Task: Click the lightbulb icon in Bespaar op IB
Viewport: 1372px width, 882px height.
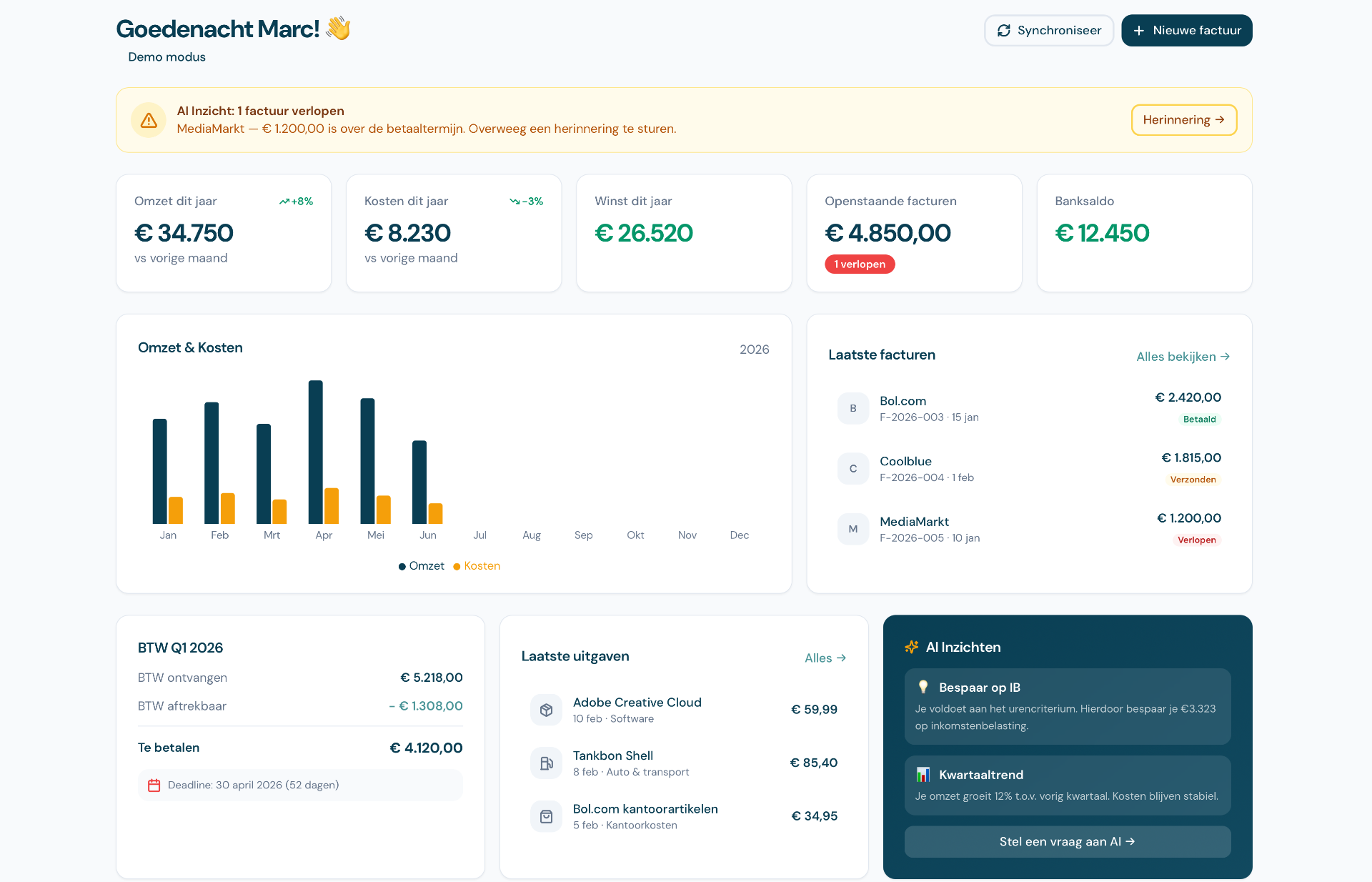Action: coord(923,687)
